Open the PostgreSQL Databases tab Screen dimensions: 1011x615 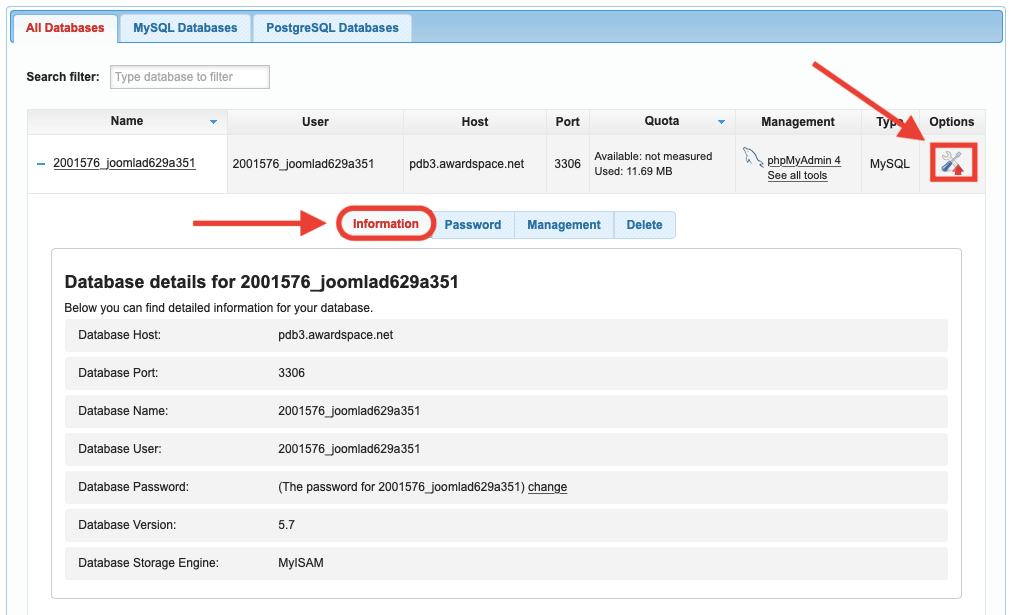(x=332, y=28)
